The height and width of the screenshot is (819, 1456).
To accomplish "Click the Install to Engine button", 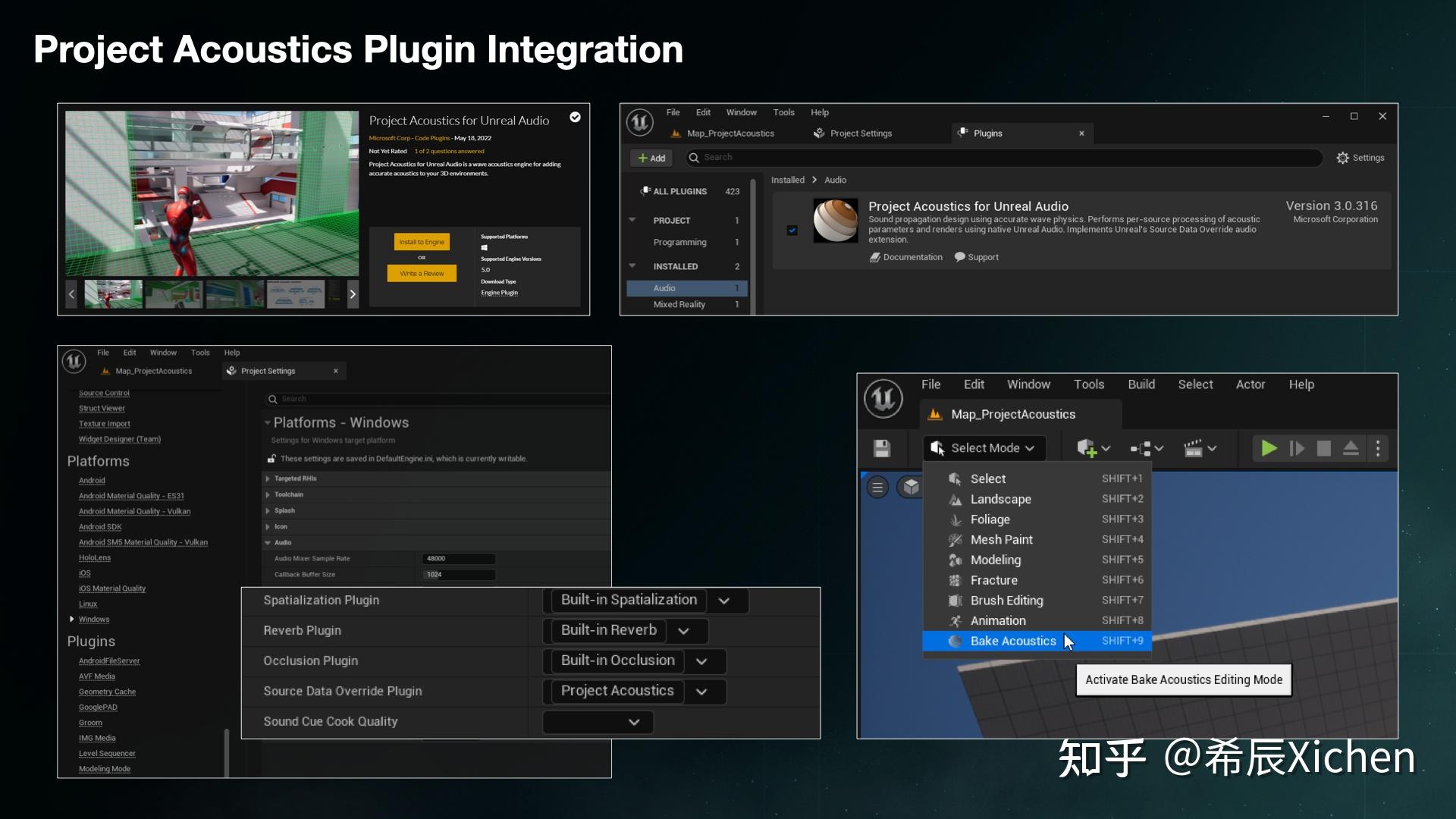I will 422,242.
